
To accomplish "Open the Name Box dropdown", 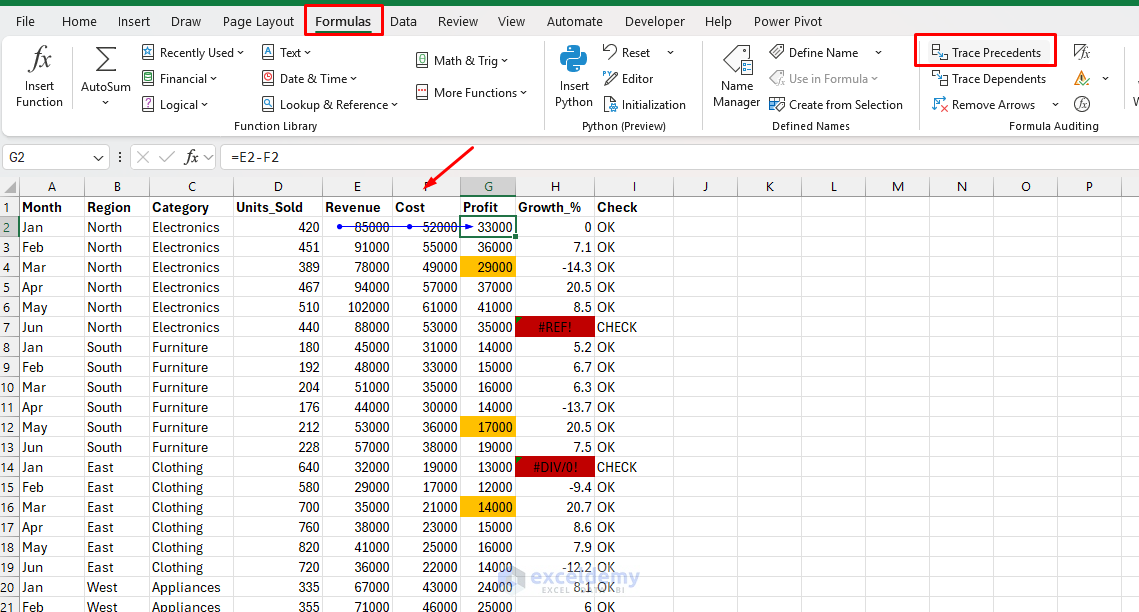I will coord(98,158).
